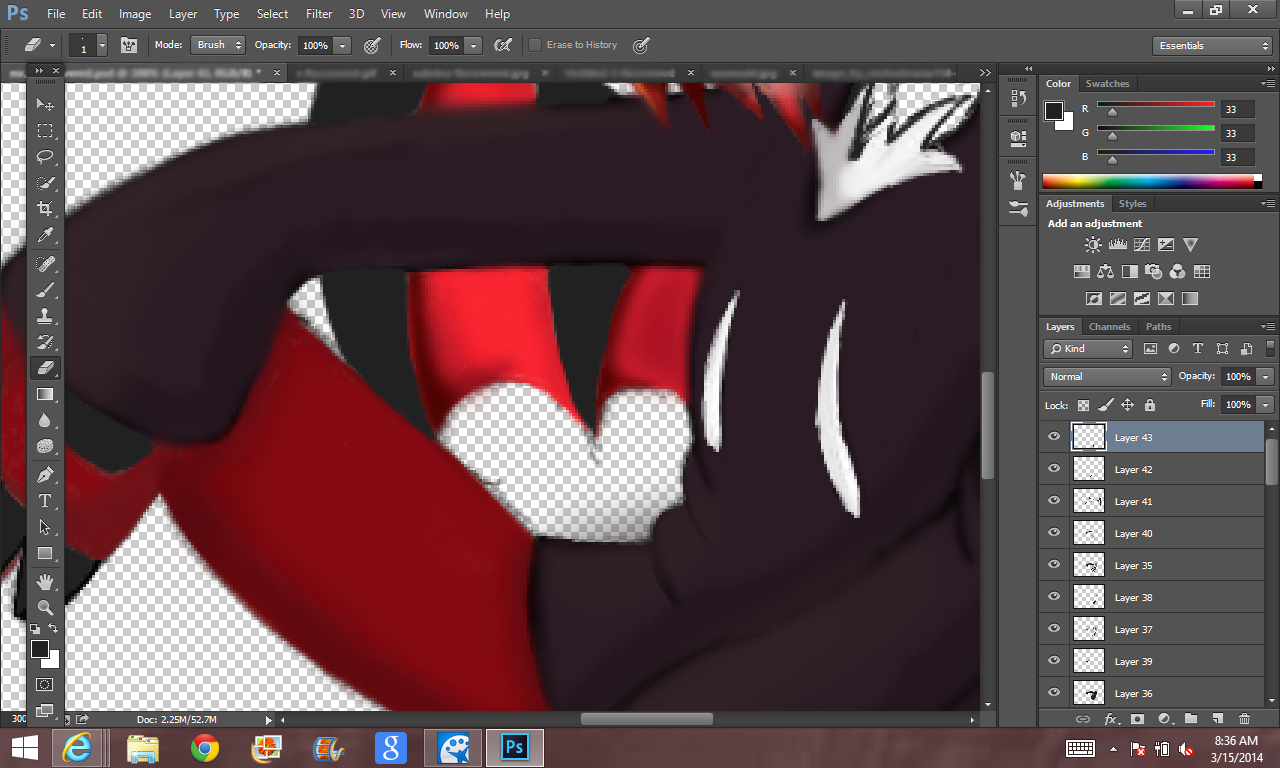Viewport: 1280px width, 768px height.
Task: Select the History Brush tool
Action: [x=45, y=342]
